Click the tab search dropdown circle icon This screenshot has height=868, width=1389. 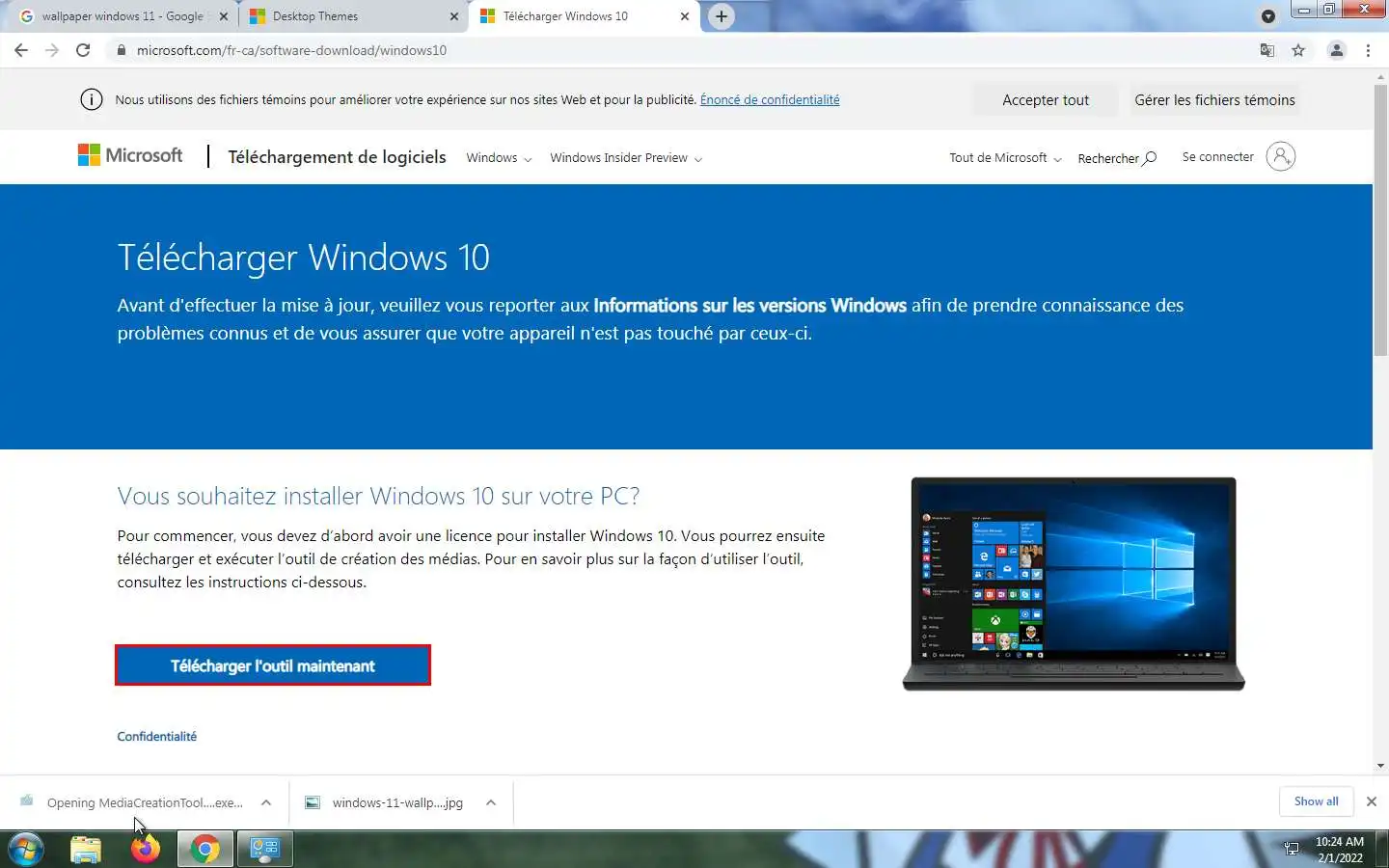click(x=1268, y=16)
